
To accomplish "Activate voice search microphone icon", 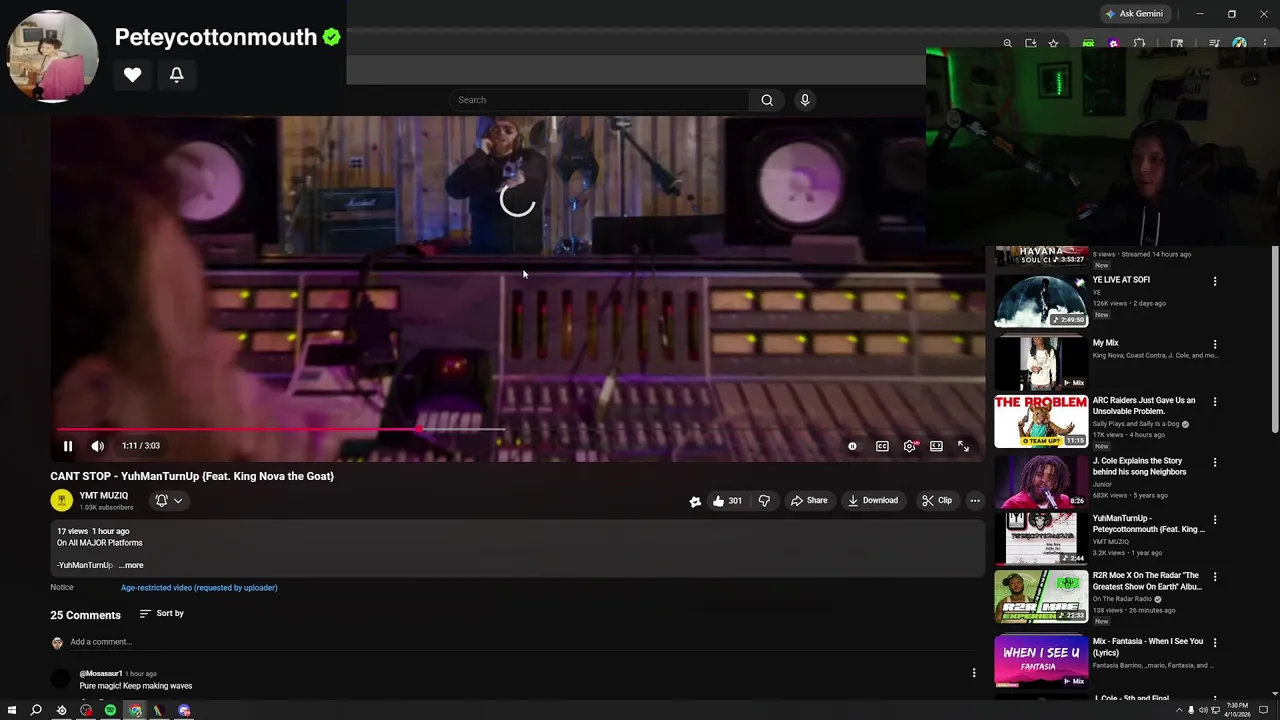I will pyautogui.click(x=805, y=100).
